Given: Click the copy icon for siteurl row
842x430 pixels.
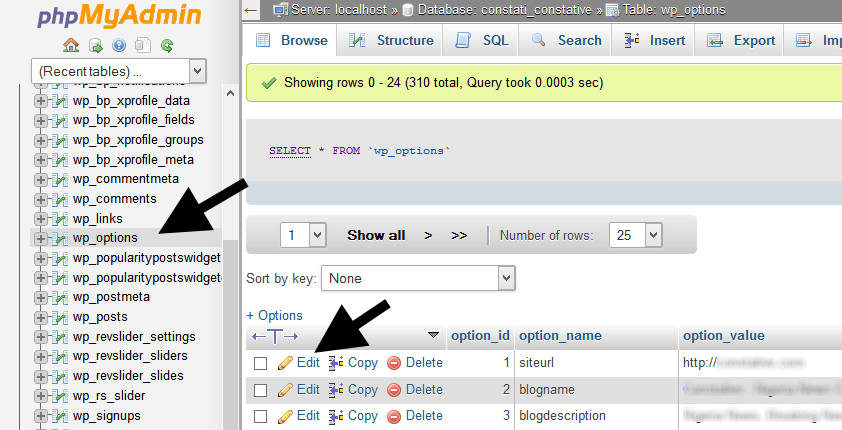Looking at the screenshot, I should (x=336, y=363).
